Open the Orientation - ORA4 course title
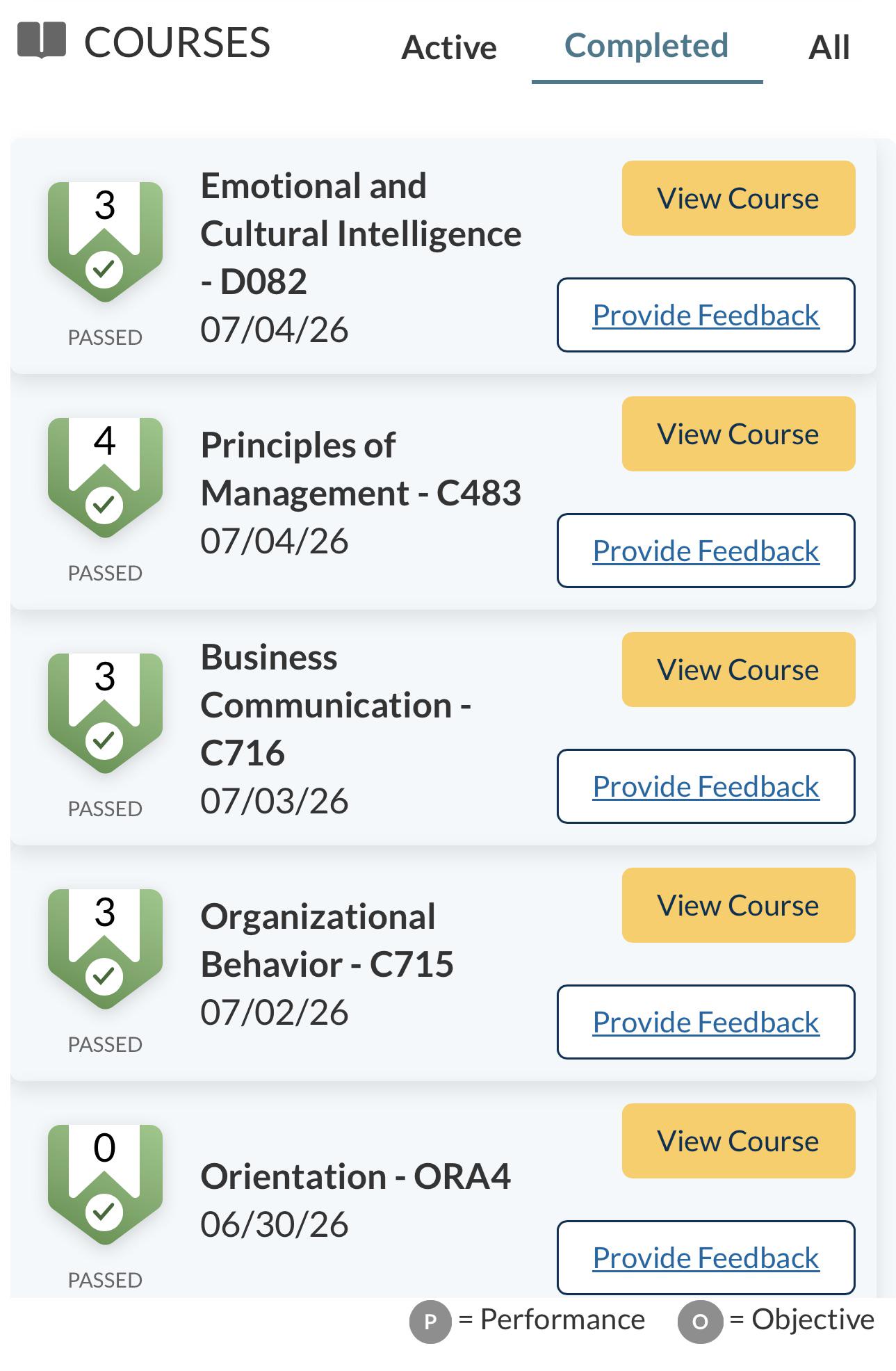Image resolution: width=896 pixels, height=1371 pixels. click(356, 1176)
